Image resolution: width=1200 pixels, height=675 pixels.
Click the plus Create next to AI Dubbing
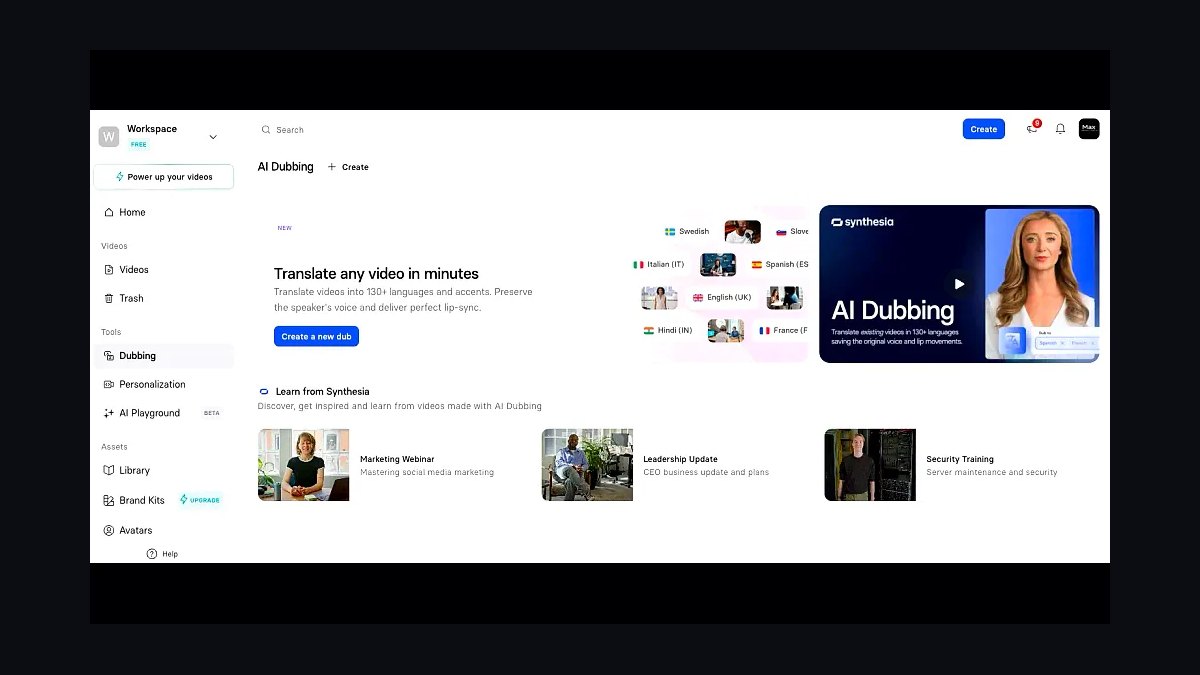348,167
